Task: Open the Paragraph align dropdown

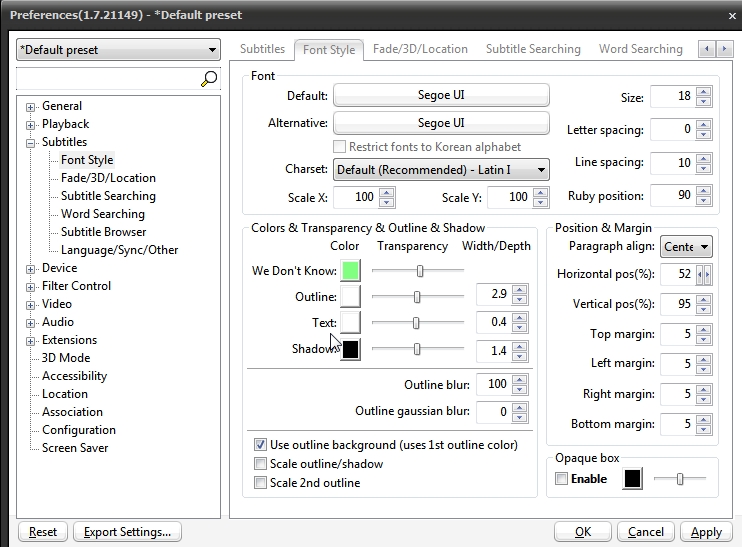Action: click(686, 247)
